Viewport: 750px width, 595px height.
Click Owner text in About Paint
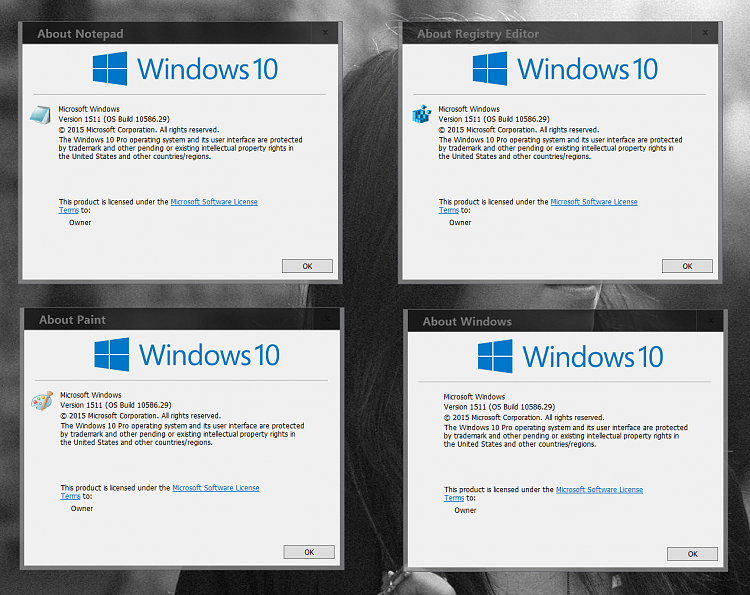tap(82, 509)
